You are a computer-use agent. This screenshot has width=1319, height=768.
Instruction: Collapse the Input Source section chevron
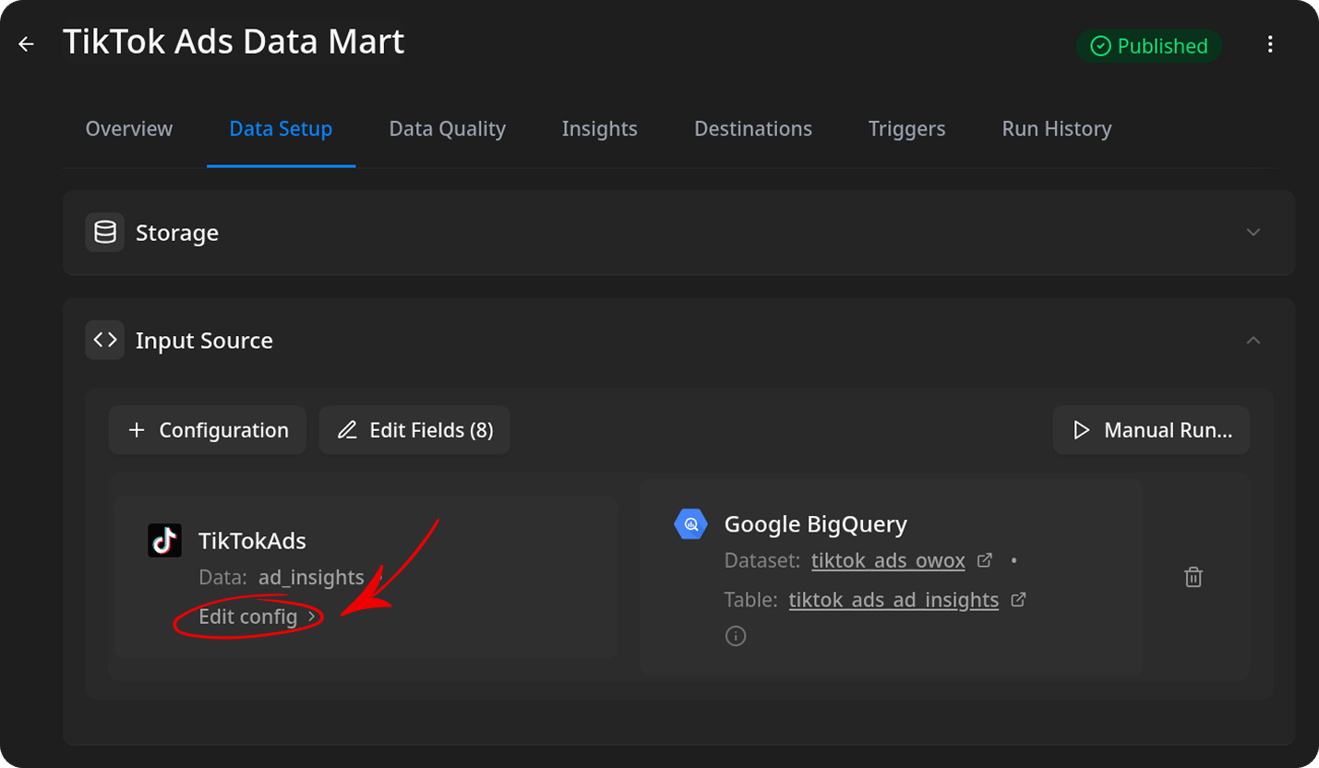(x=1253, y=340)
